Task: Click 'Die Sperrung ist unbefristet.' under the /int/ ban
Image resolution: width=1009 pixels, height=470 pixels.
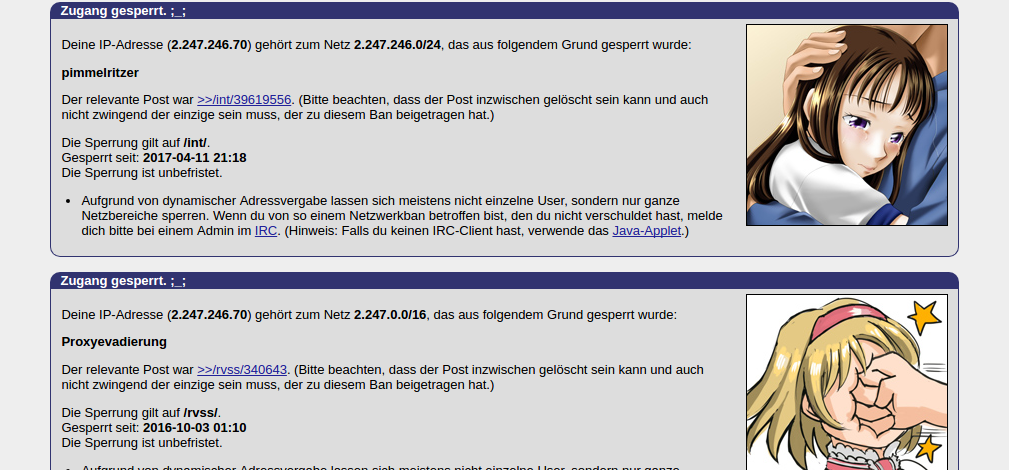Action: click(x=142, y=173)
